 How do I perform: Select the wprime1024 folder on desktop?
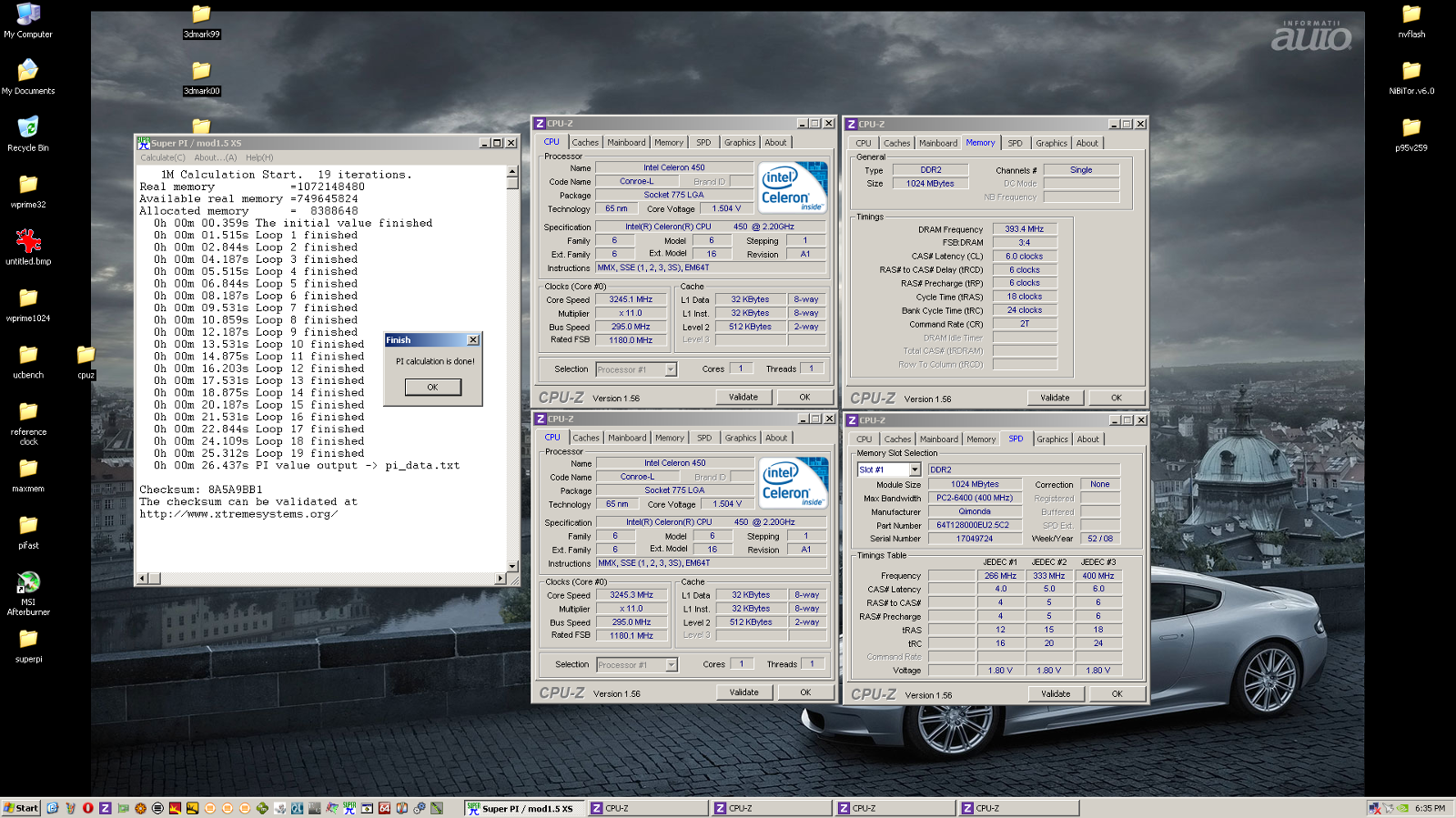(28, 305)
